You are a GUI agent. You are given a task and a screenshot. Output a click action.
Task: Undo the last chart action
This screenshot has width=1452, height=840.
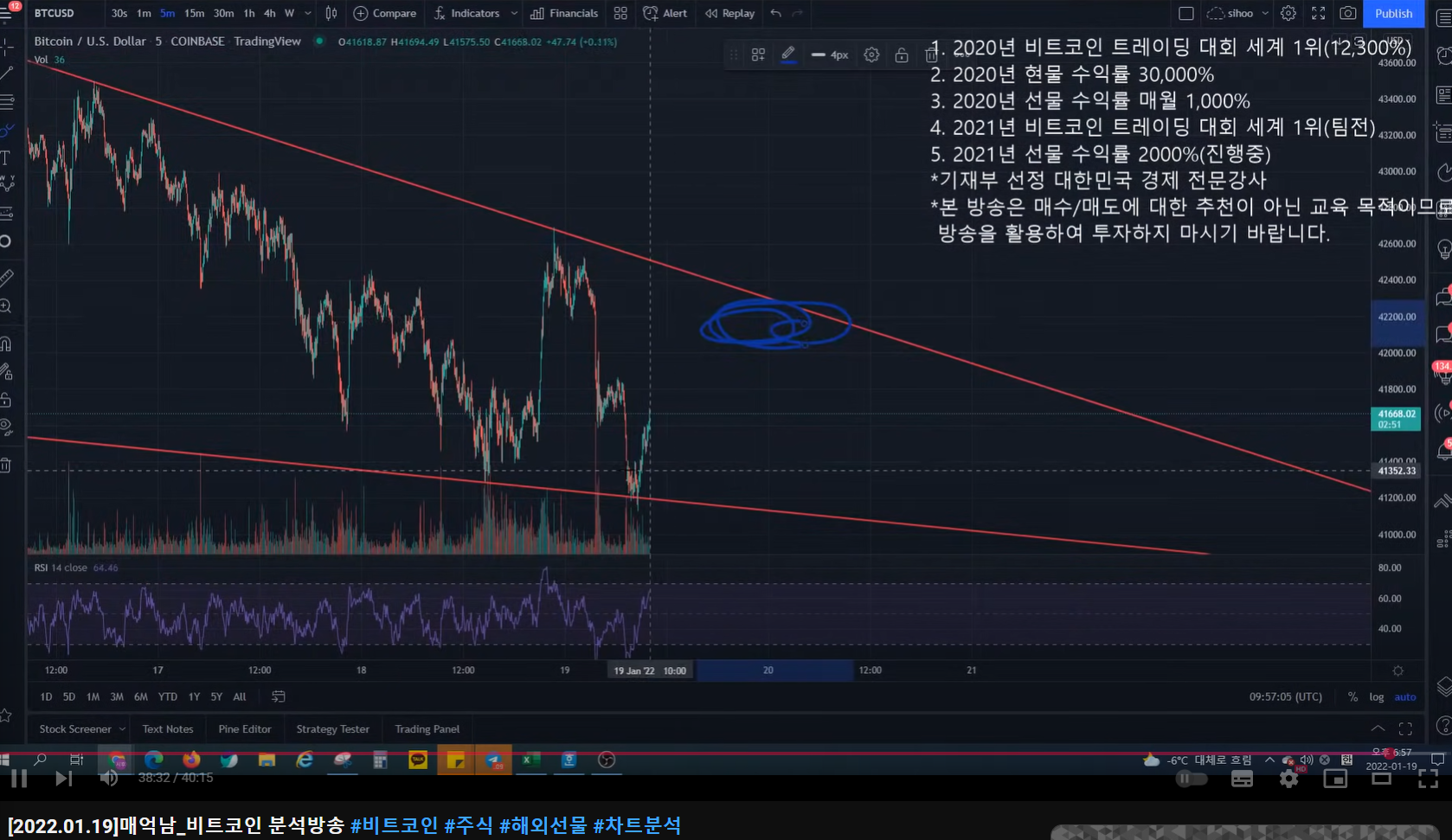pyautogui.click(x=775, y=13)
